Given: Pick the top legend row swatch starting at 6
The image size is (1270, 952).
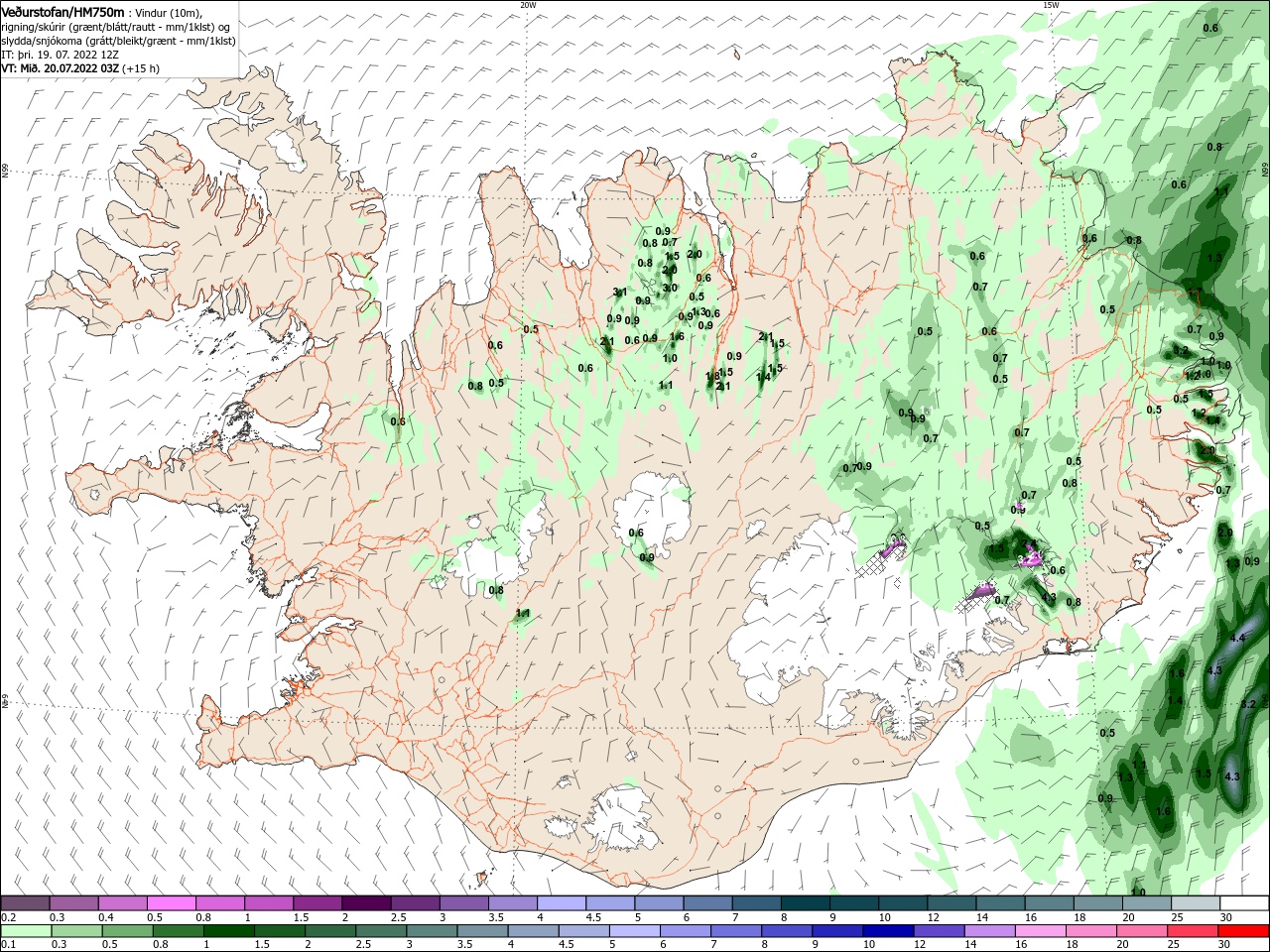Looking at the screenshot, I should [707, 903].
